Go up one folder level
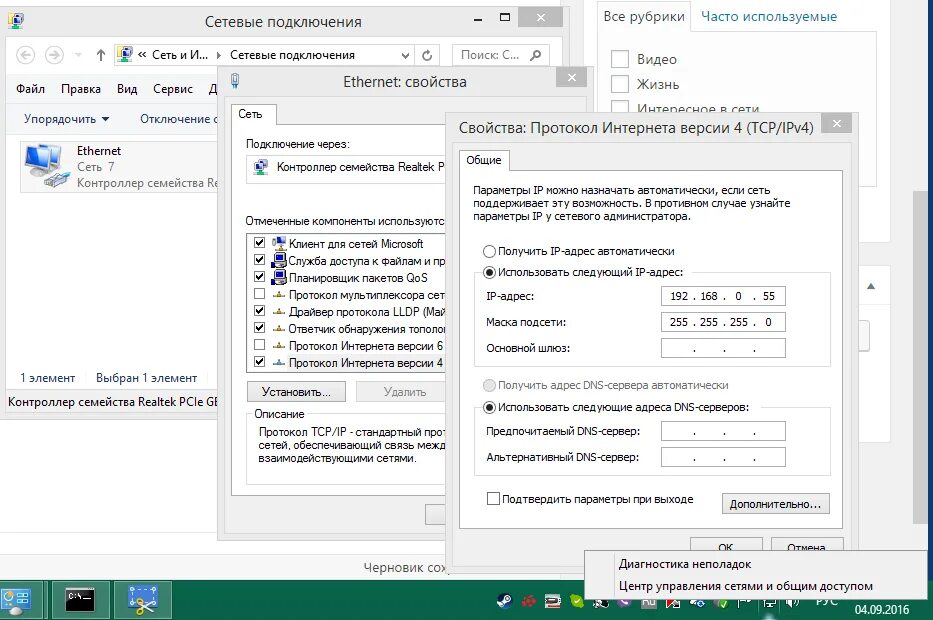Image resolution: width=933 pixels, height=620 pixels. point(101,55)
